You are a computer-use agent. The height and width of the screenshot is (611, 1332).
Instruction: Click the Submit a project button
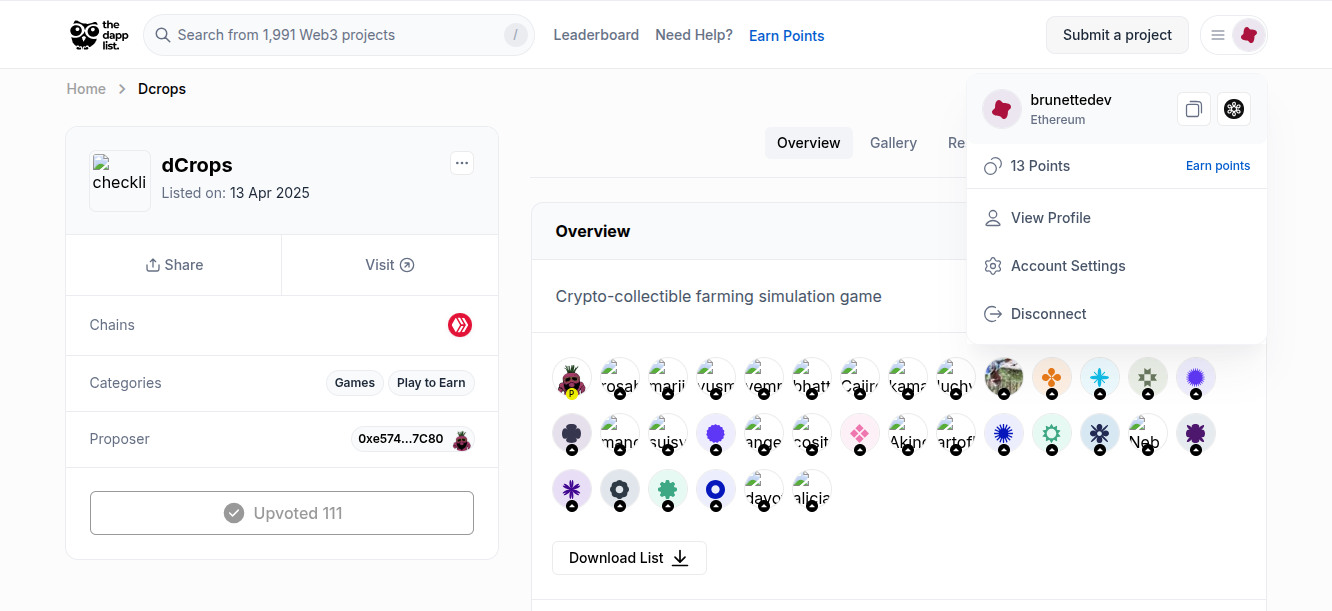pyautogui.click(x=1117, y=35)
